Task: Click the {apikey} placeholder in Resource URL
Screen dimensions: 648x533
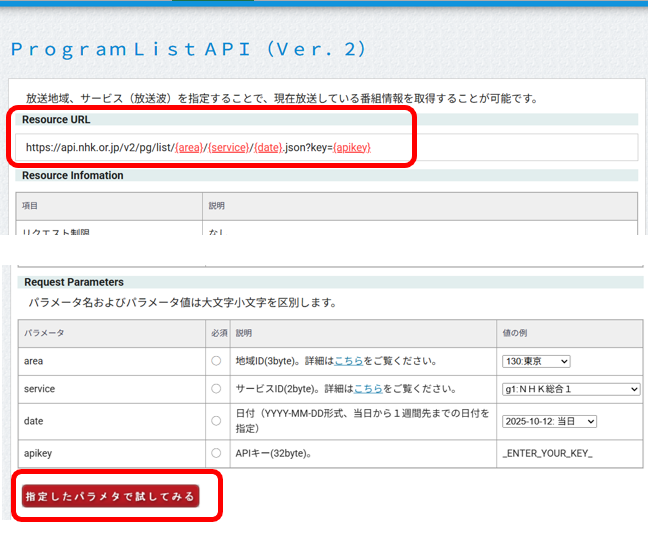Action: [350, 147]
